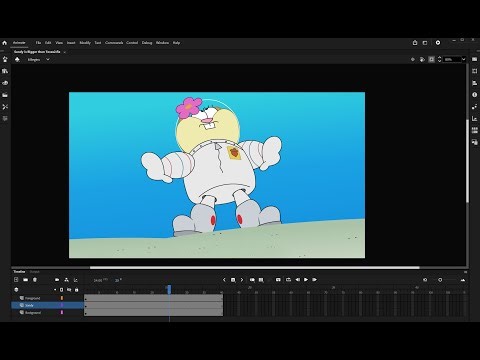This screenshot has height=360, width=480.
Task: Open the Swatches grid icon in right dock
Action: pyautogui.click(x=475, y=130)
